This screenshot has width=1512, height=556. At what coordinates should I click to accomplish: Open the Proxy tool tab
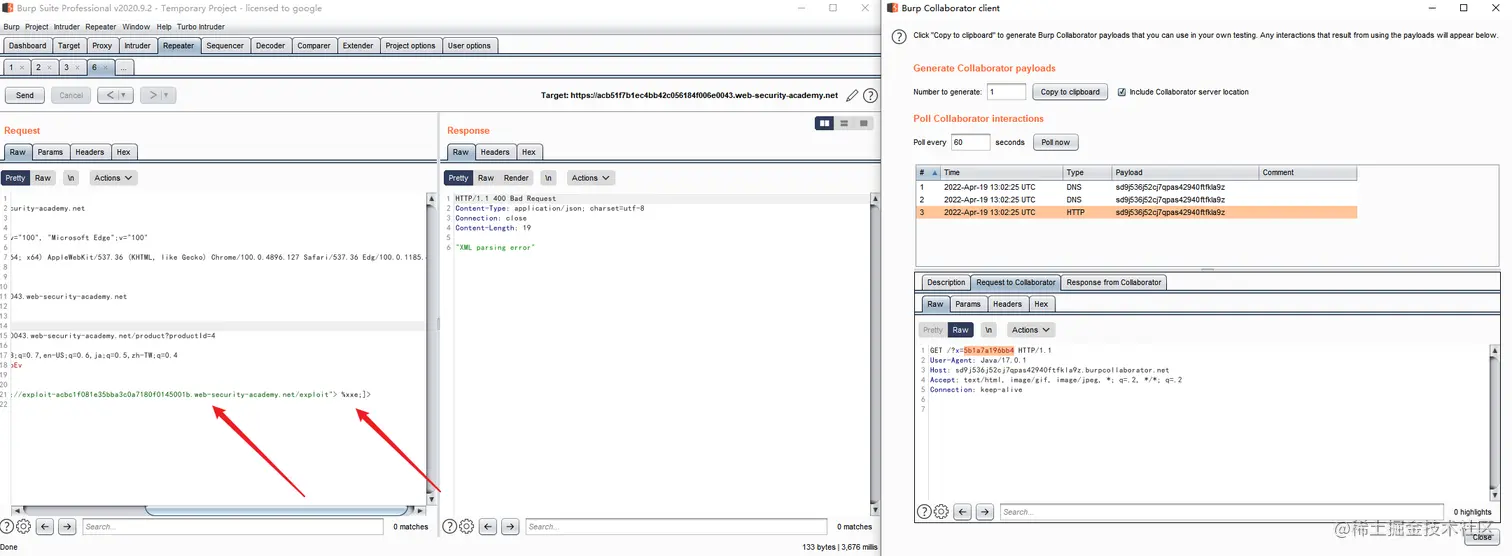(x=102, y=45)
